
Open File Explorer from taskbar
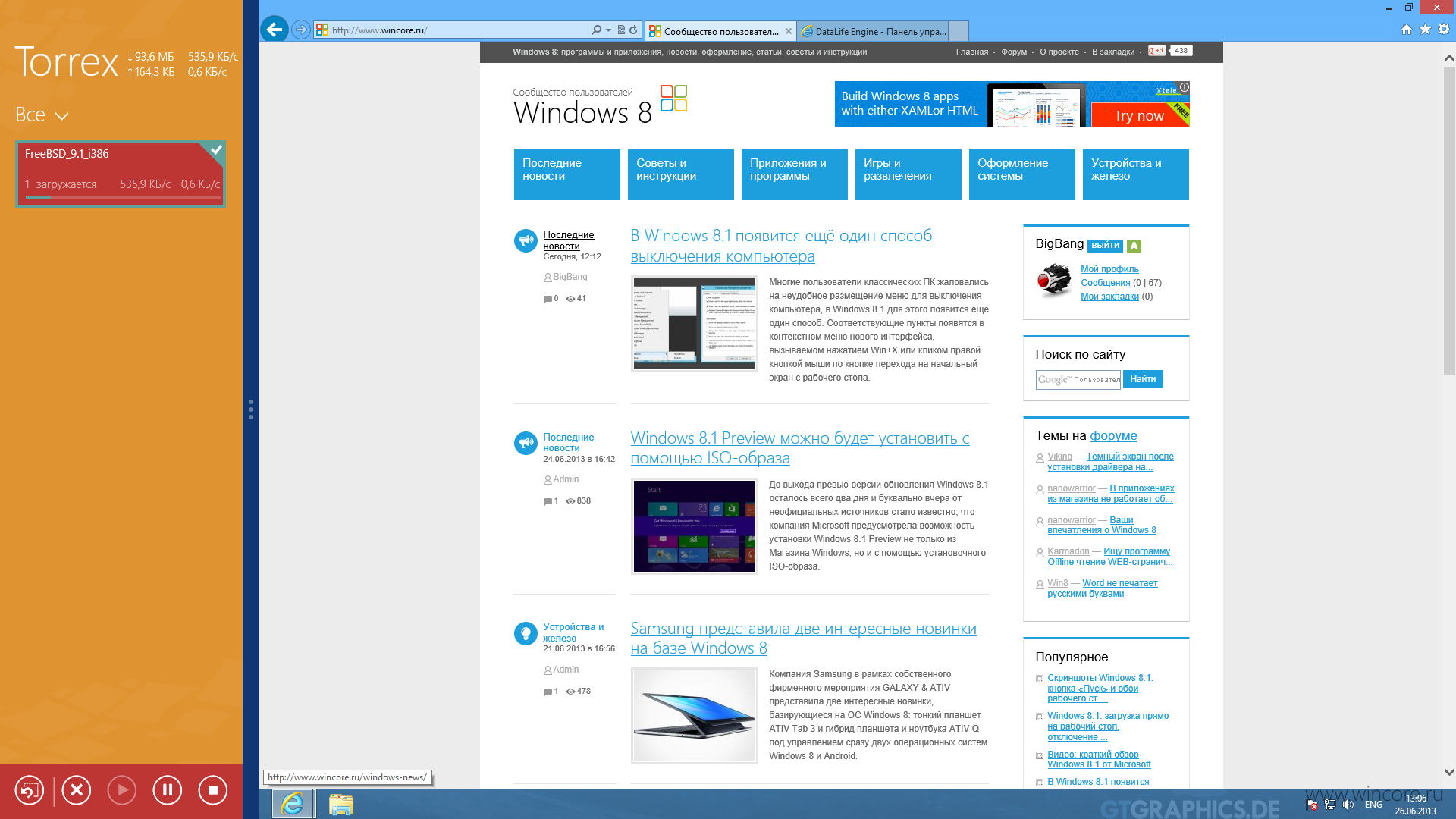coord(340,804)
